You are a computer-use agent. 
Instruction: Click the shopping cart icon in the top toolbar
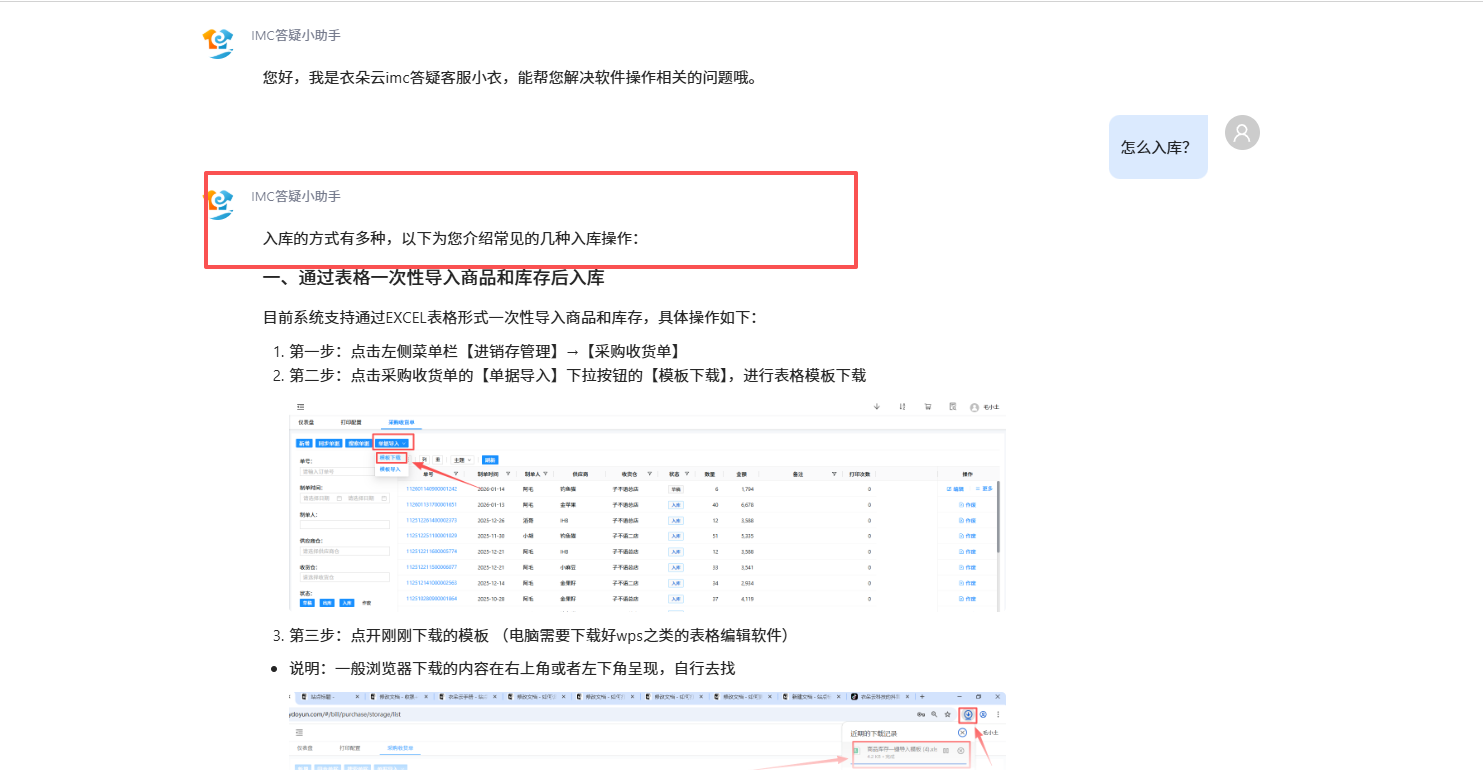click(x=926, y=406)
